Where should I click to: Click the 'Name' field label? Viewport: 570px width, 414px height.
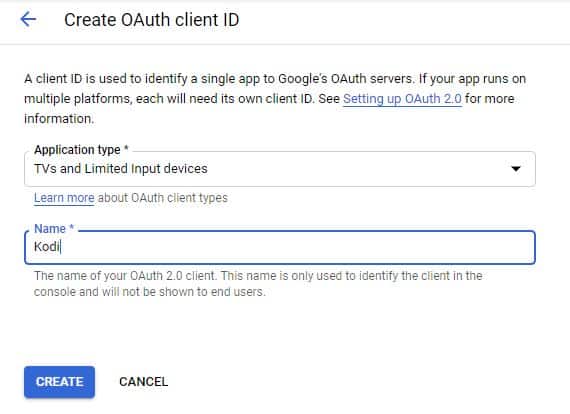[50, 229]
